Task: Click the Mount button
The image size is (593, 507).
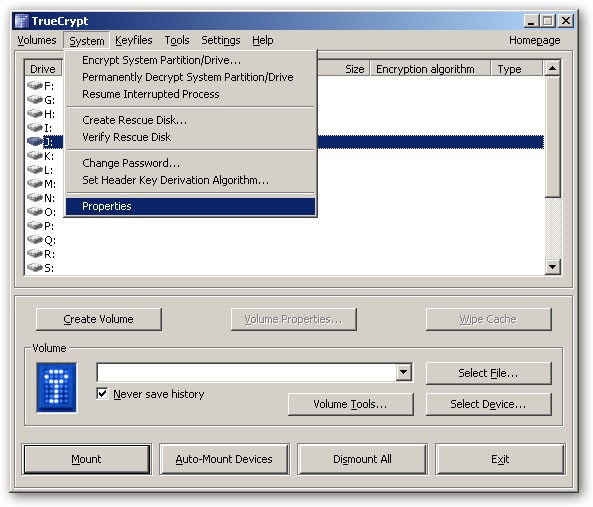Action: point(87,459)
